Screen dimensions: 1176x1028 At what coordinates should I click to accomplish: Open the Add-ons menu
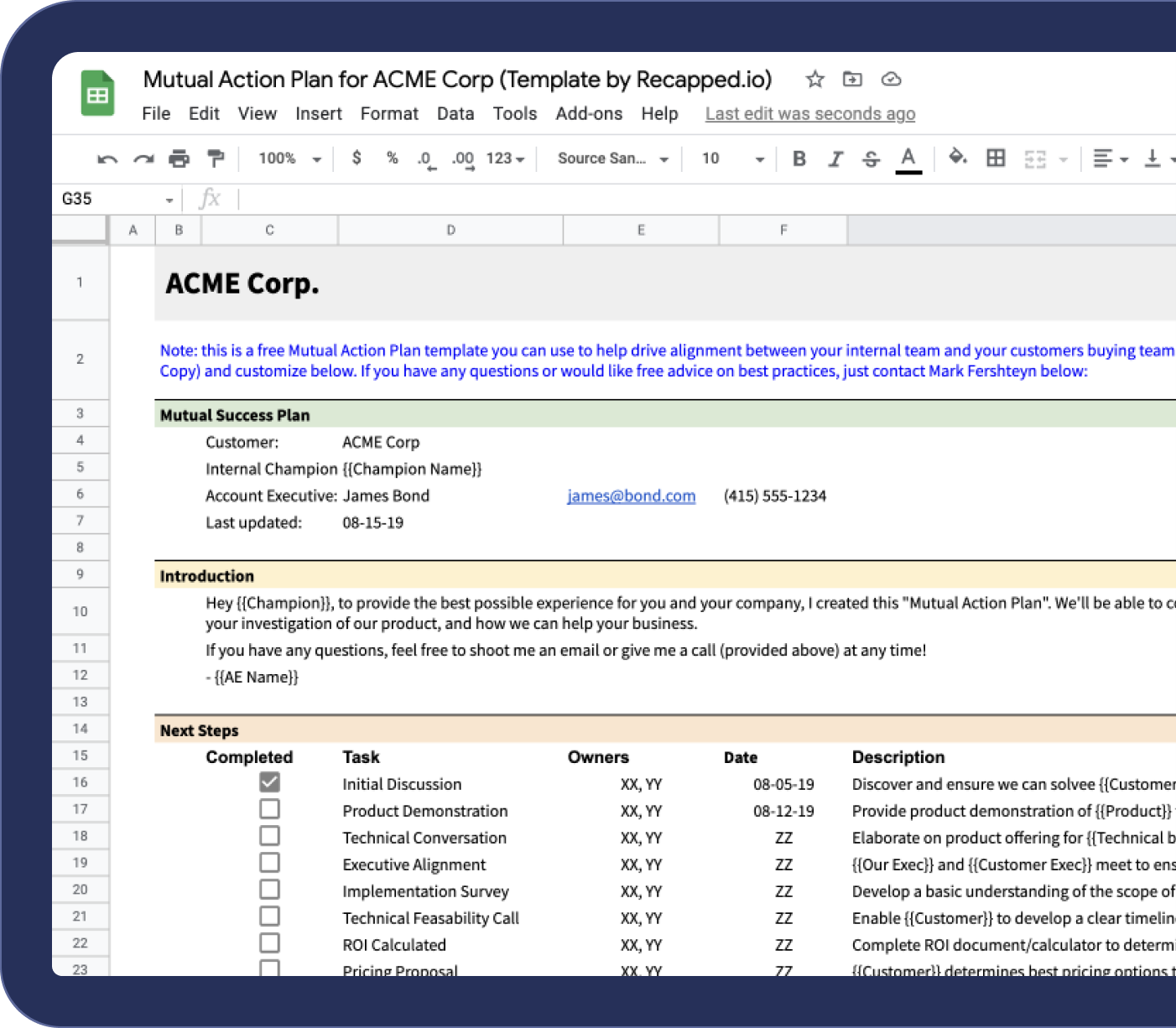tap(589, 114)
